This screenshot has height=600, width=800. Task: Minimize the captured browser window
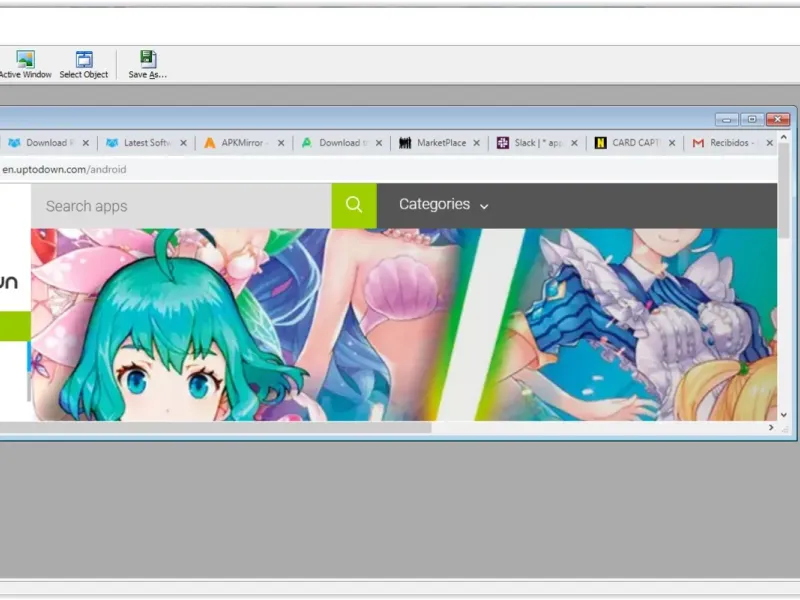tap(727, 119)
